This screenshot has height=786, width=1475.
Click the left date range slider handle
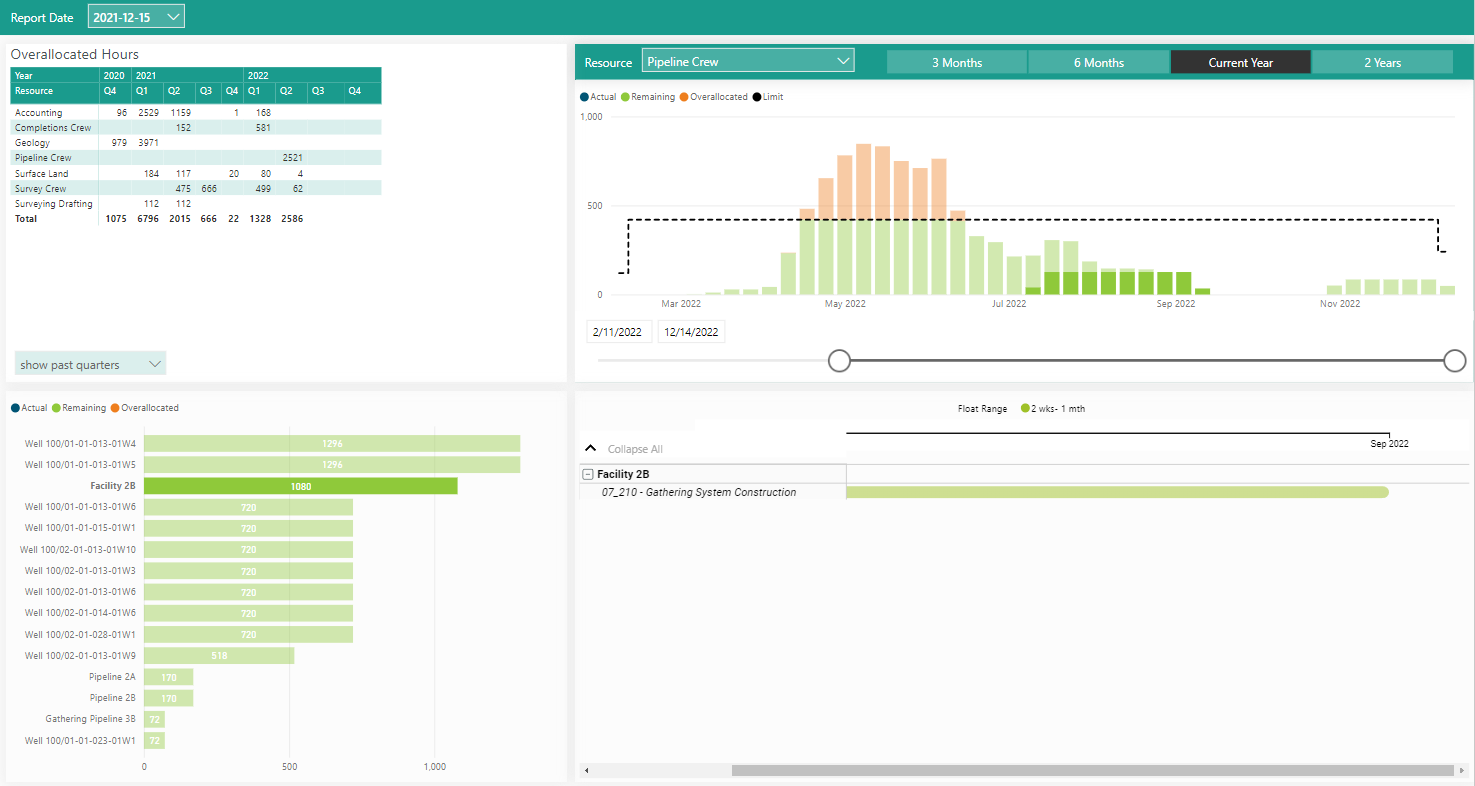coord(840,361)
